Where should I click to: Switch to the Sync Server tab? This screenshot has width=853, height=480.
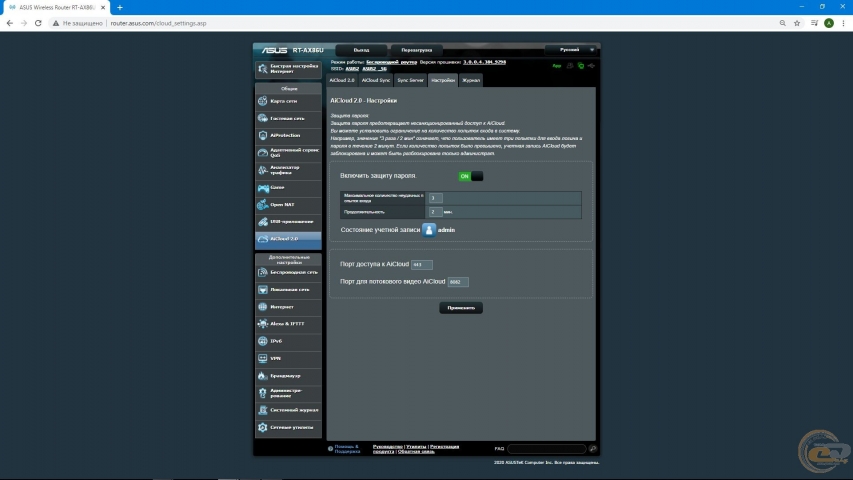(410, 80)
